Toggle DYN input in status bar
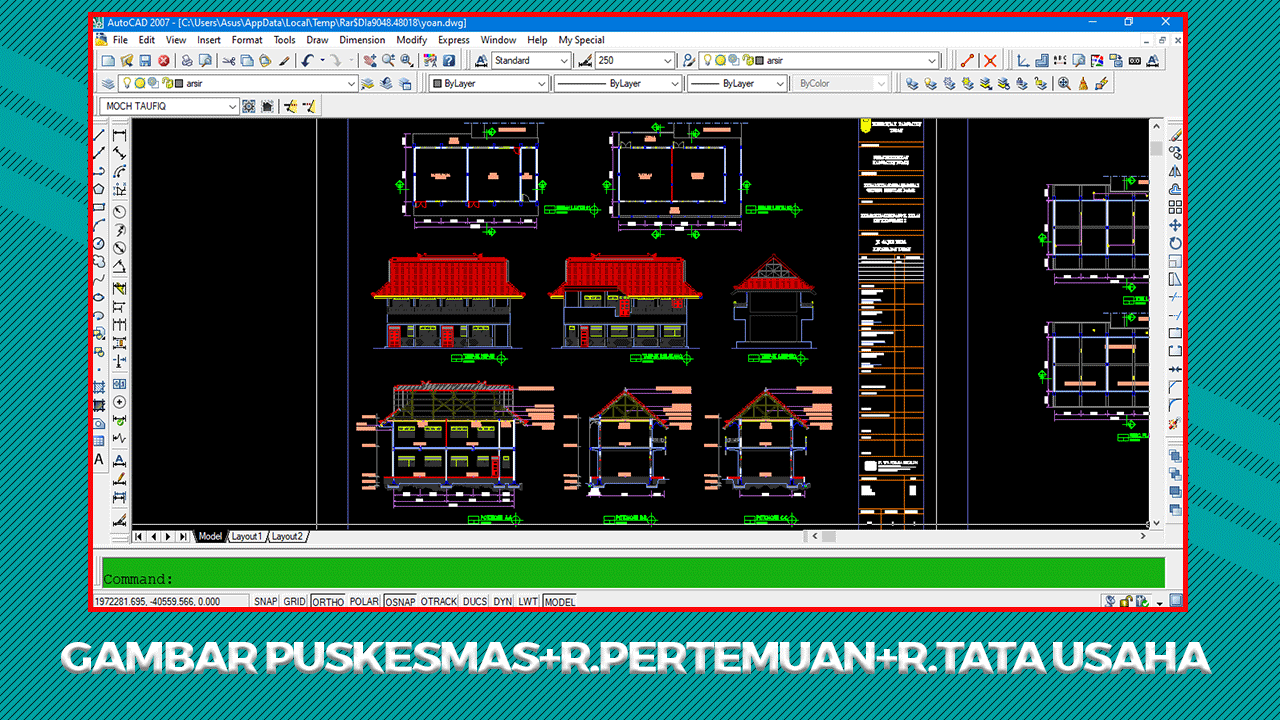This screenshot has width=1280, height=720. coord(502,602)
